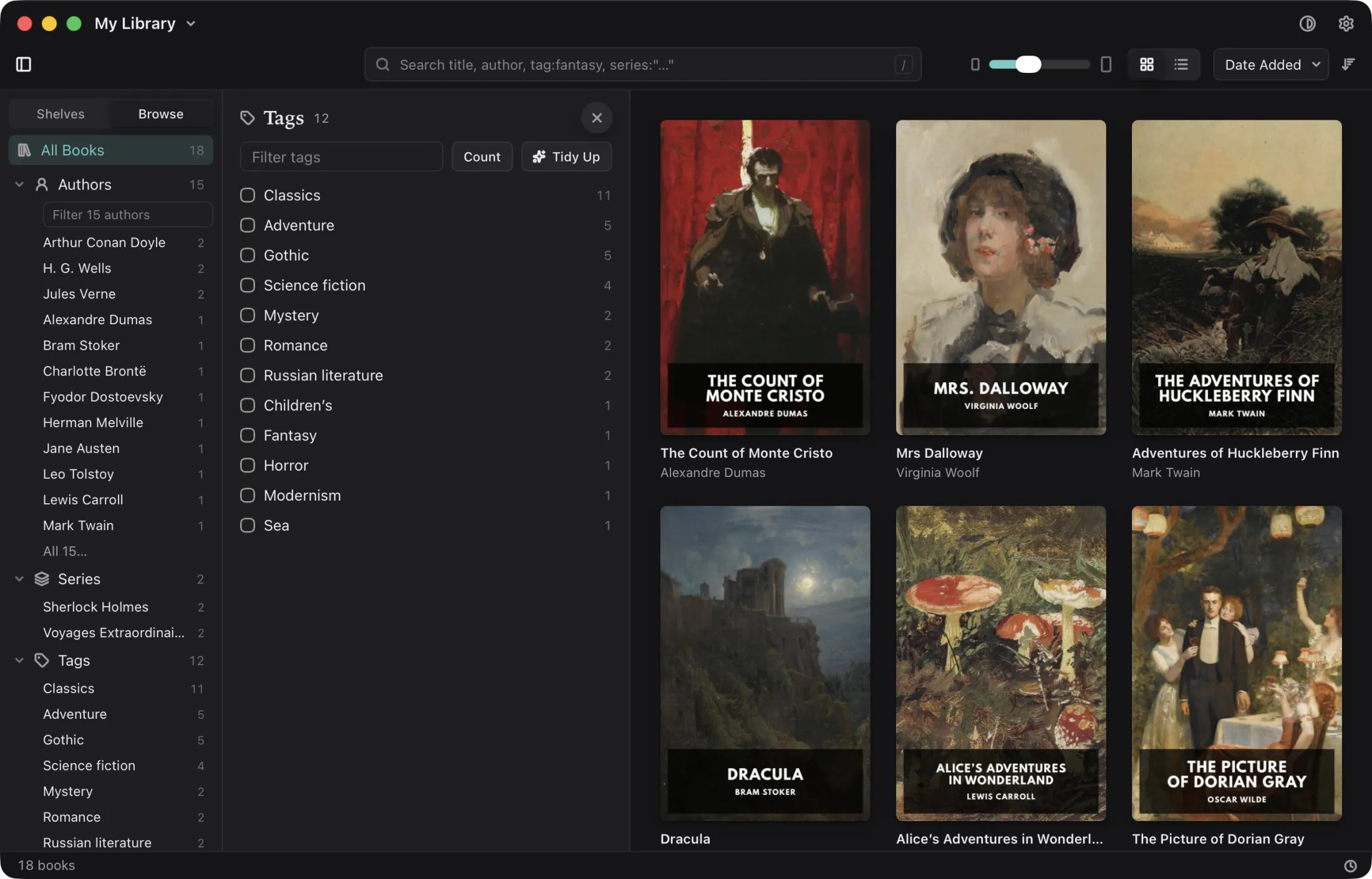Click the Series stack icon
The width and height of the screenshot is (1372, 879).
coord(42,579)
